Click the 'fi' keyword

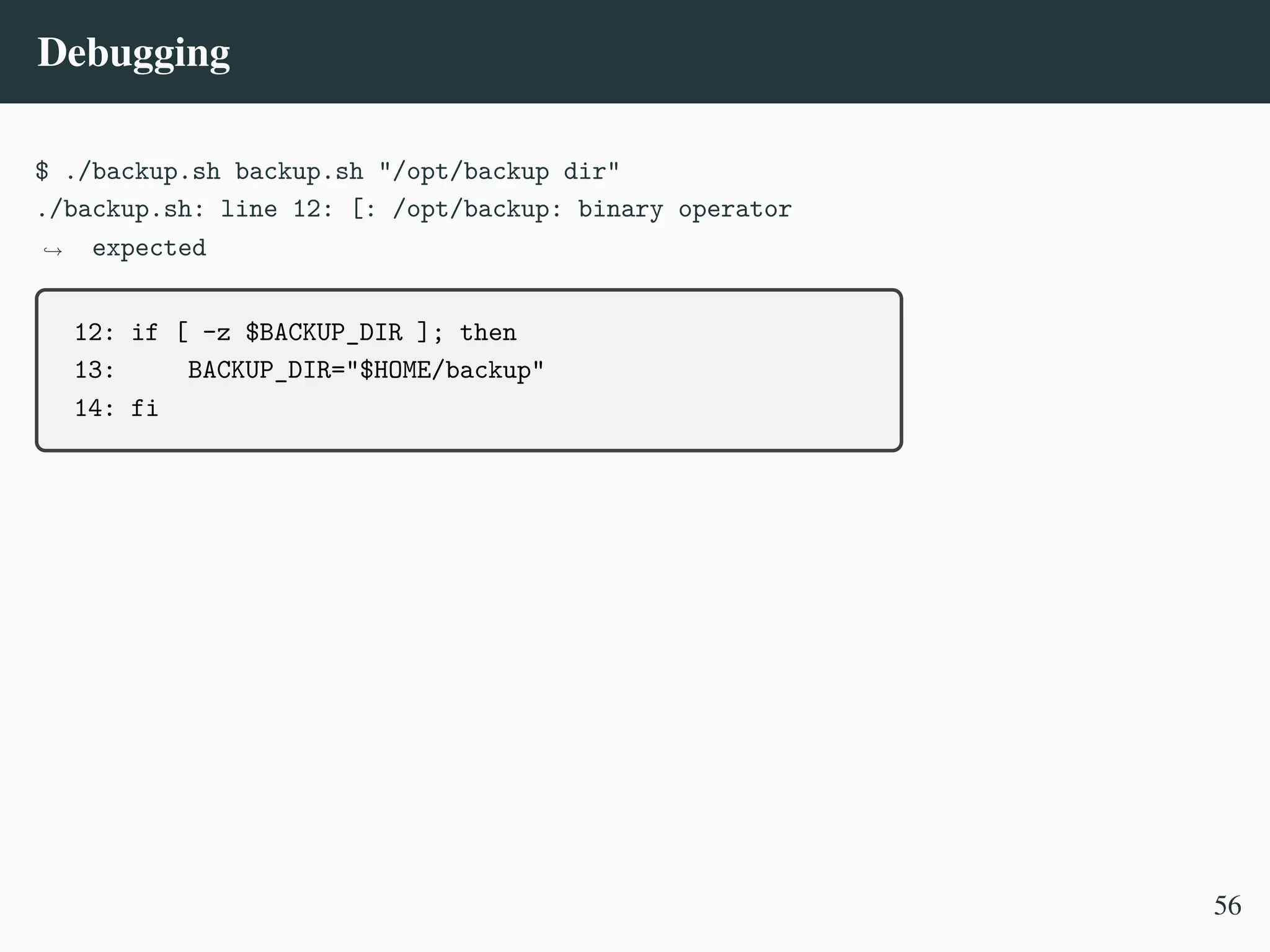point(144,408)
